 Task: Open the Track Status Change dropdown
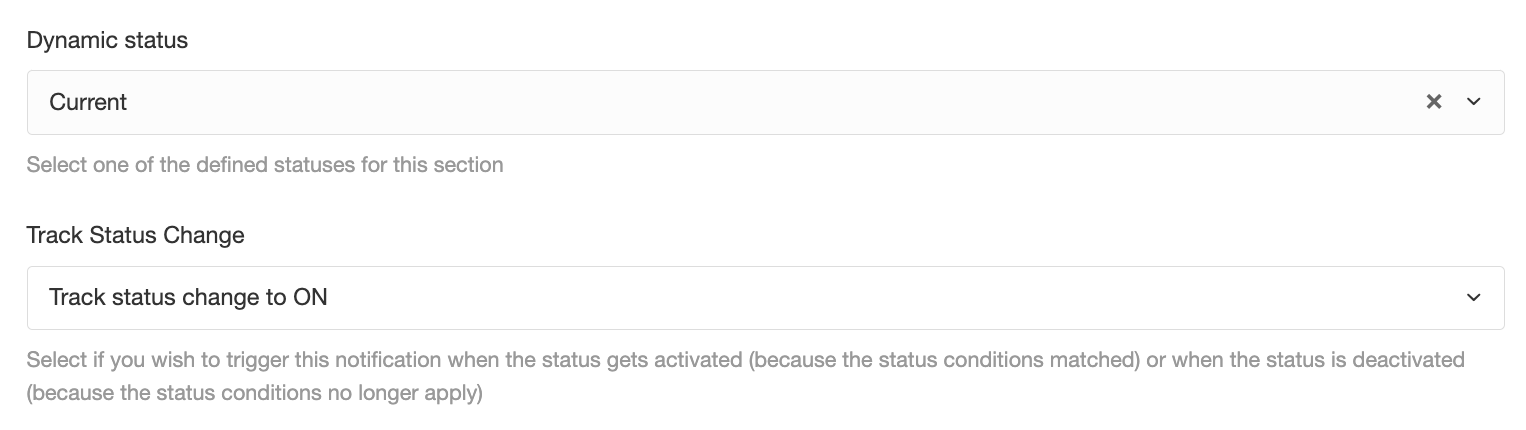[765, 298]
